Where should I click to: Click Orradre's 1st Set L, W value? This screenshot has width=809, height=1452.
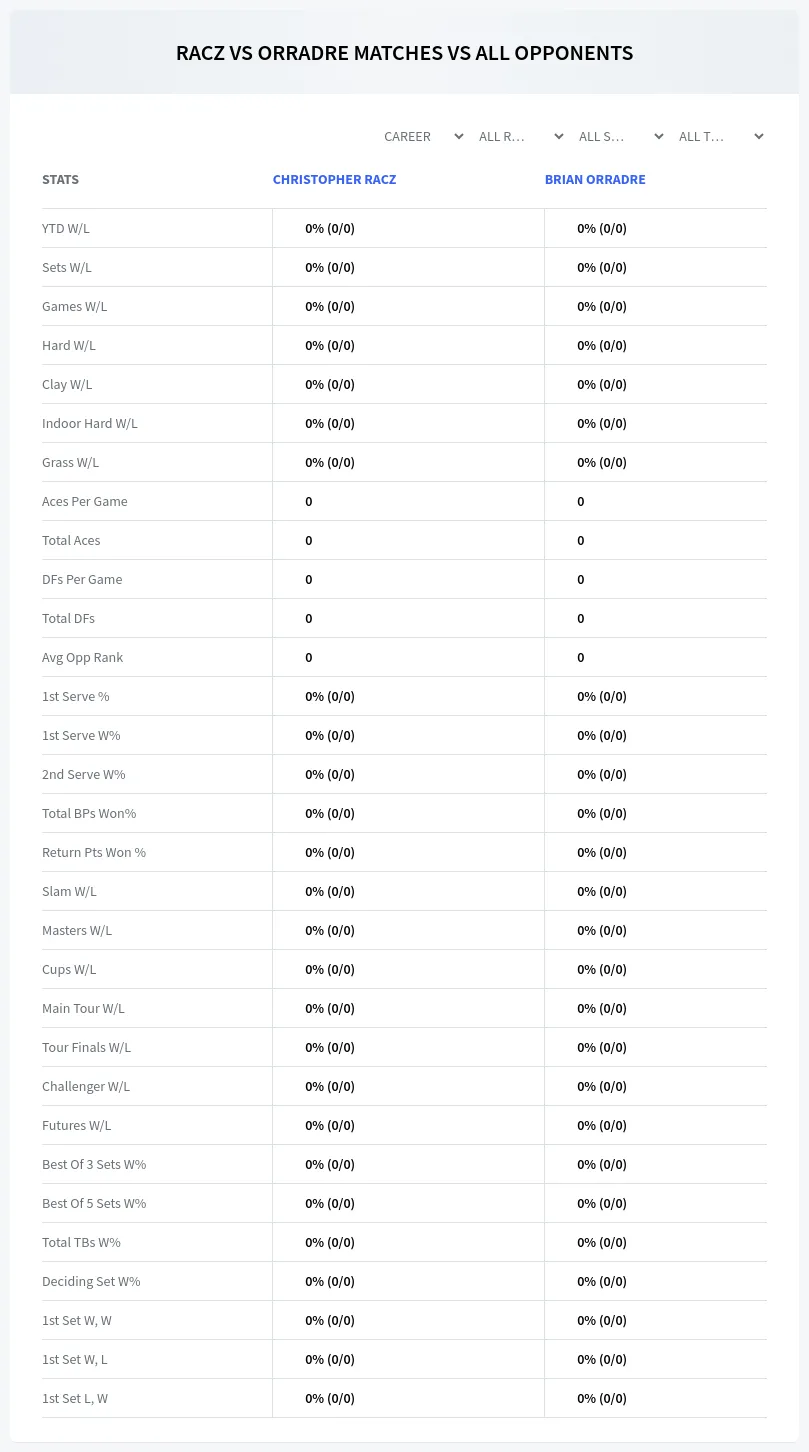click(602, 1398)
